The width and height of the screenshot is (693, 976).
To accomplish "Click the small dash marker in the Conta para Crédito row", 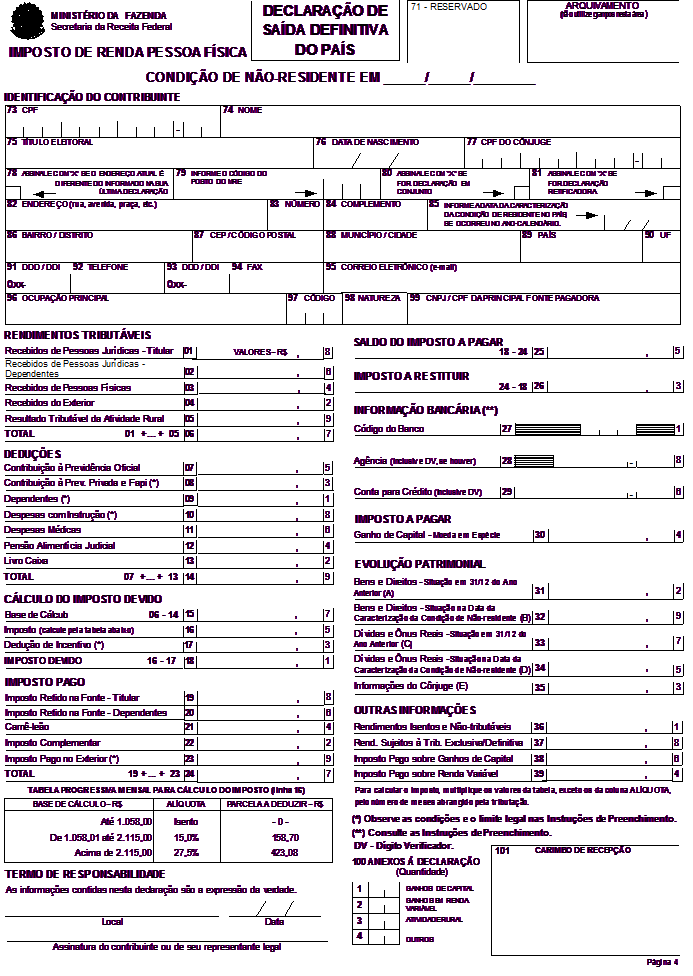I will tap(631, 495).
